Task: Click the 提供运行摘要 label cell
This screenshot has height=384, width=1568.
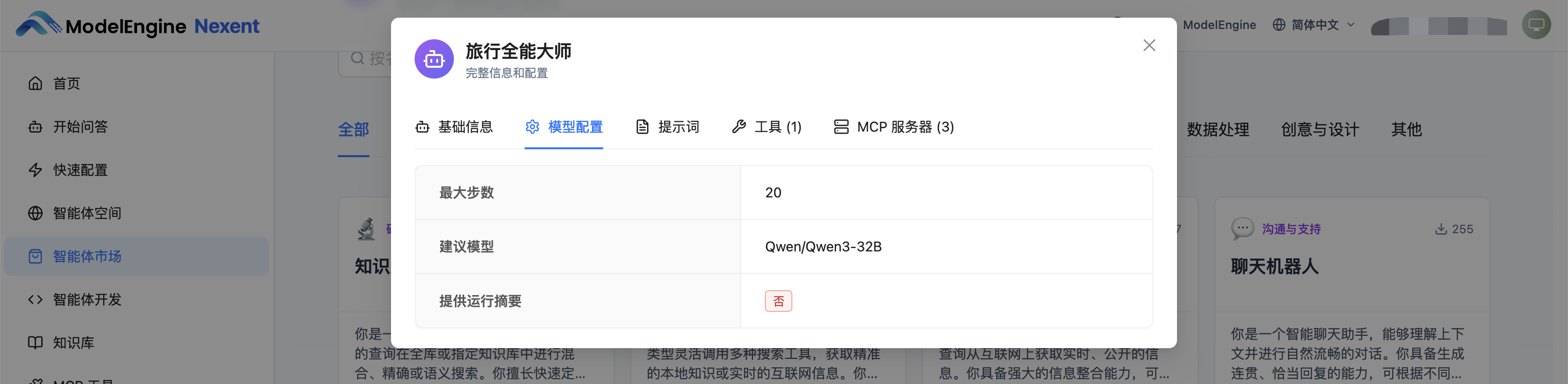Action: (578, 301)
